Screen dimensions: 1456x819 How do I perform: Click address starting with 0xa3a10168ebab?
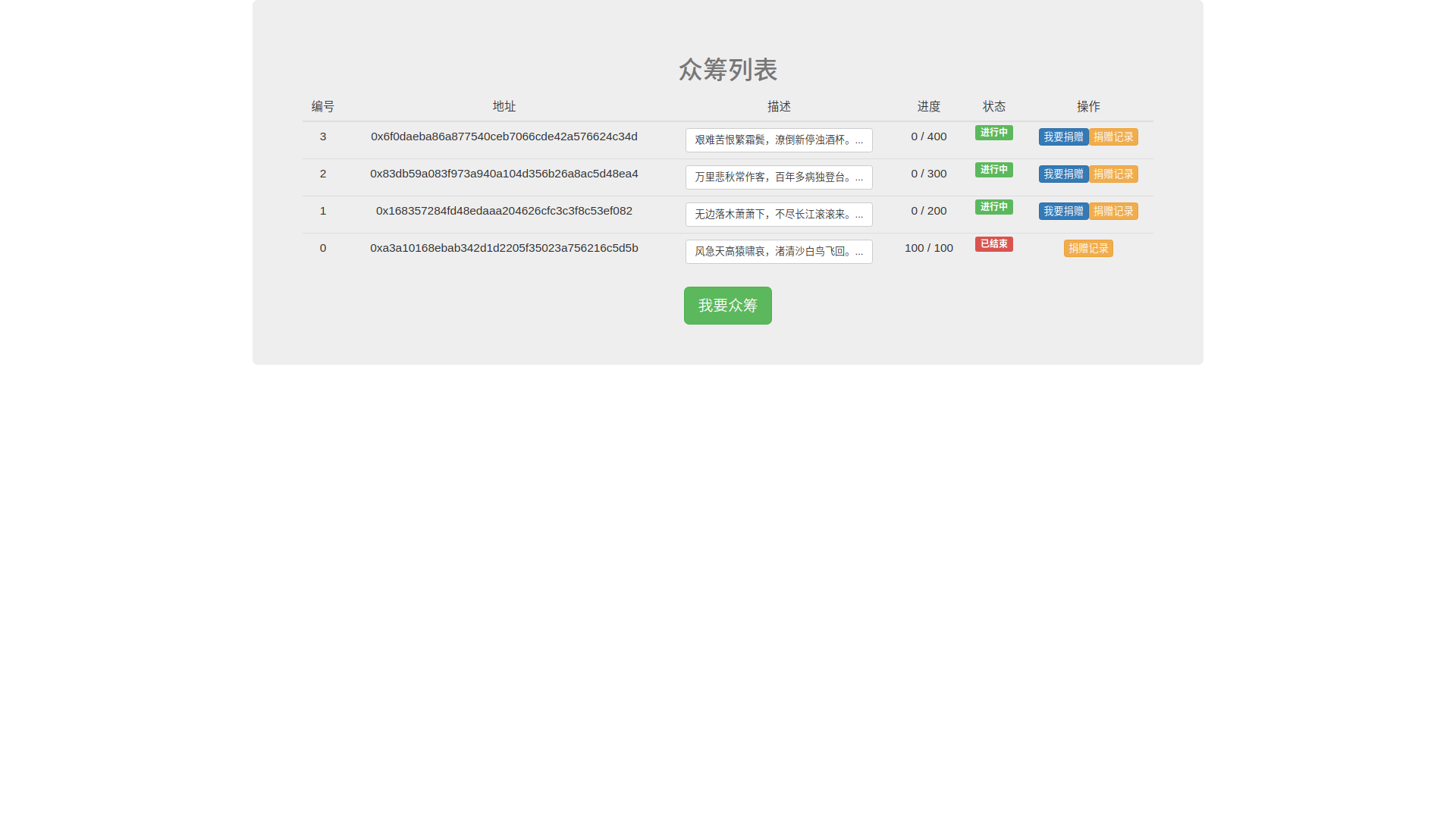point(504,248)
